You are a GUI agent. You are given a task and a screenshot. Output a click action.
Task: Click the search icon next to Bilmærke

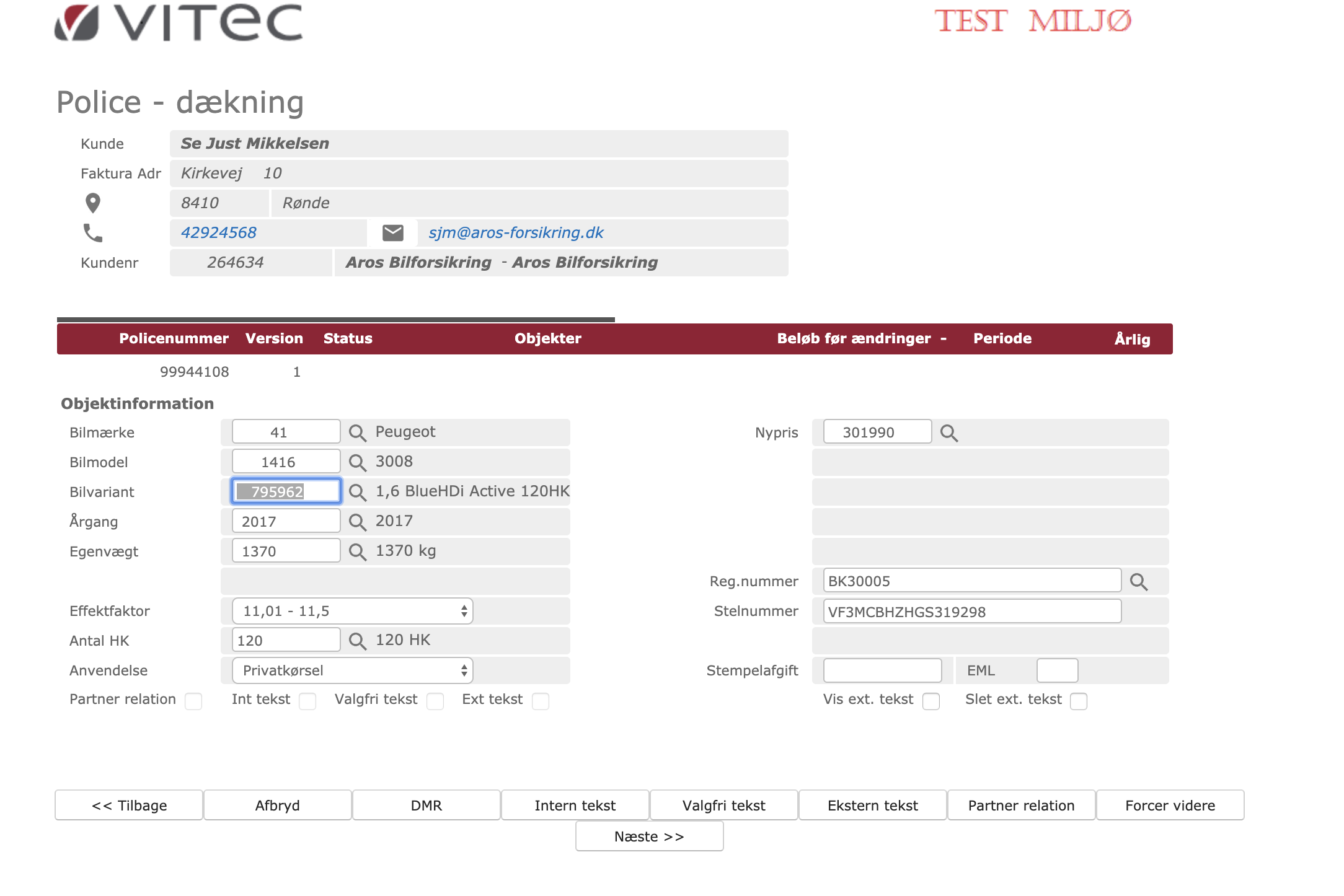357,433
